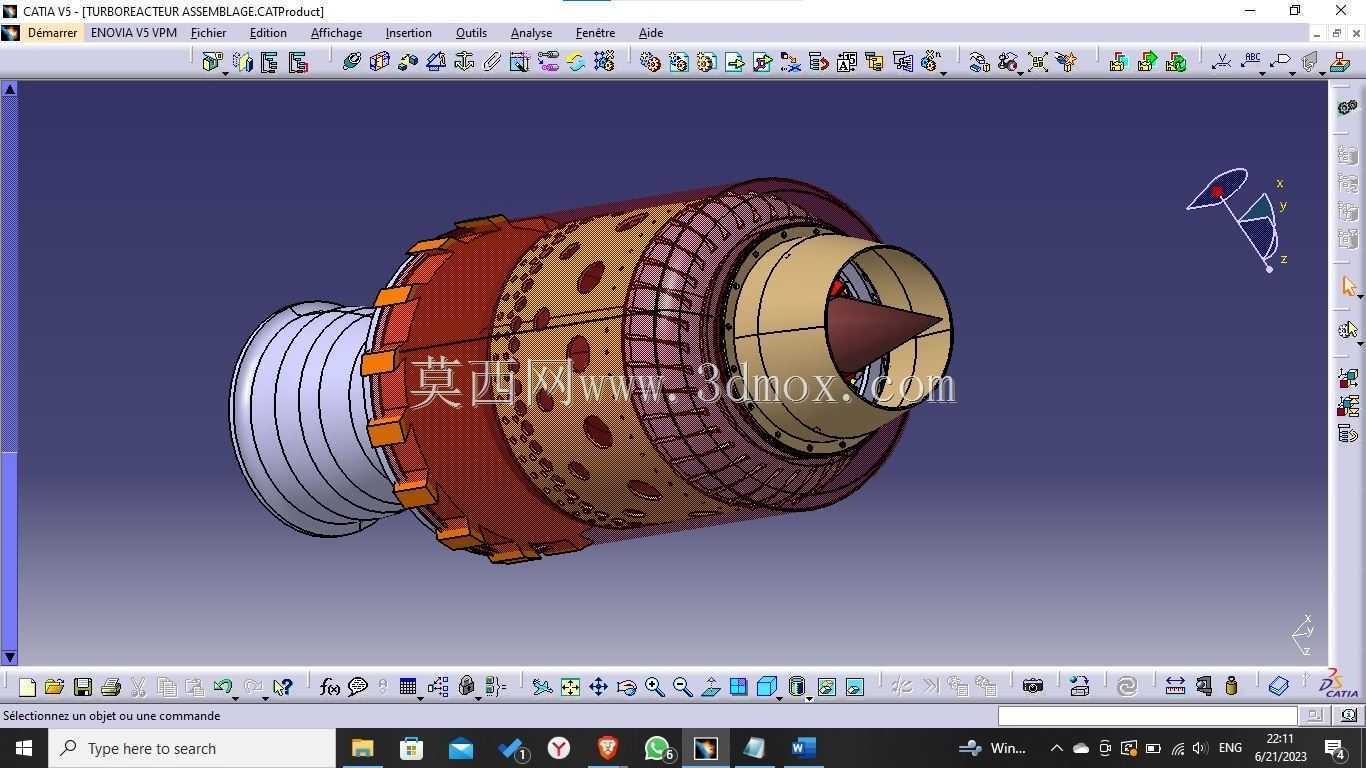
Task: Click the Zoom In magnifier
Action: (654, 686)
